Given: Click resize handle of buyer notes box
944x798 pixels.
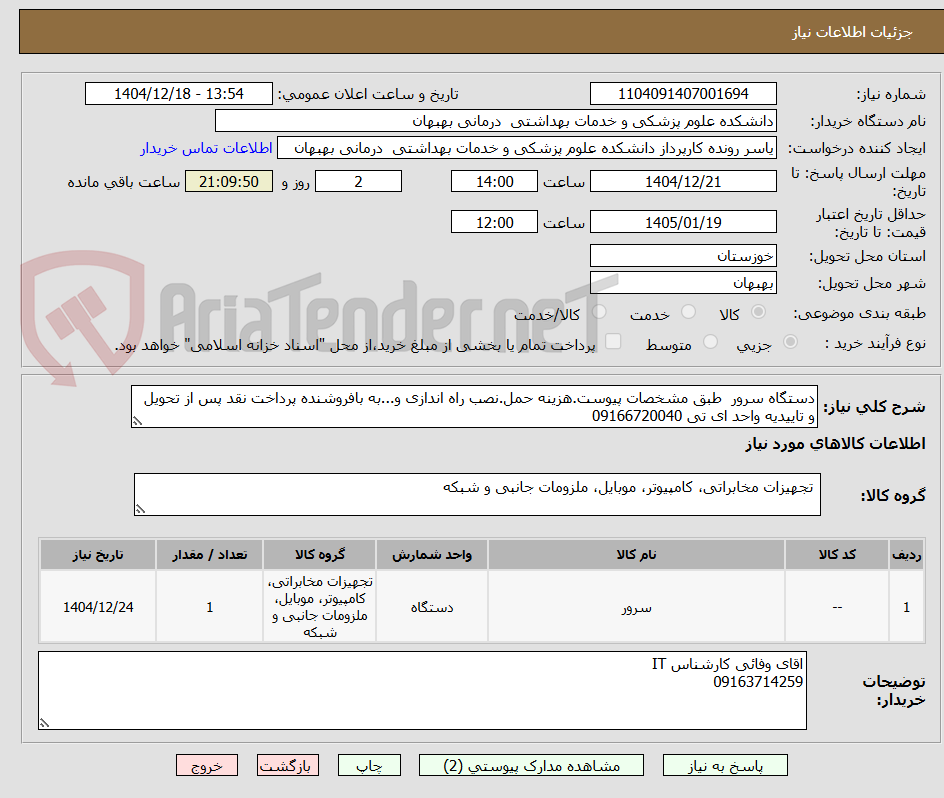Looking at the screenshot, I should point(45,723).
